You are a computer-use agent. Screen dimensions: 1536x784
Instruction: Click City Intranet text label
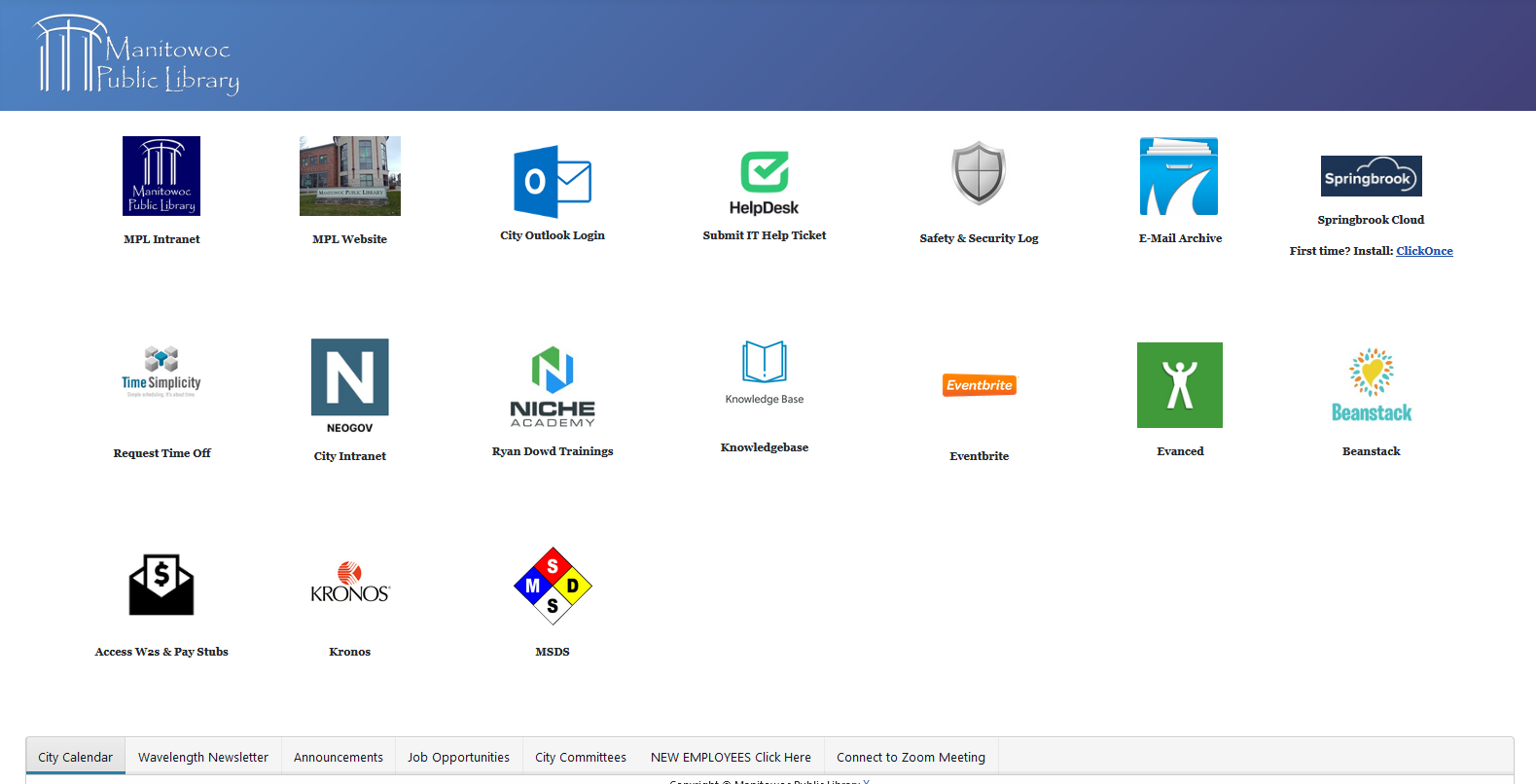click(x=350, y=456)
